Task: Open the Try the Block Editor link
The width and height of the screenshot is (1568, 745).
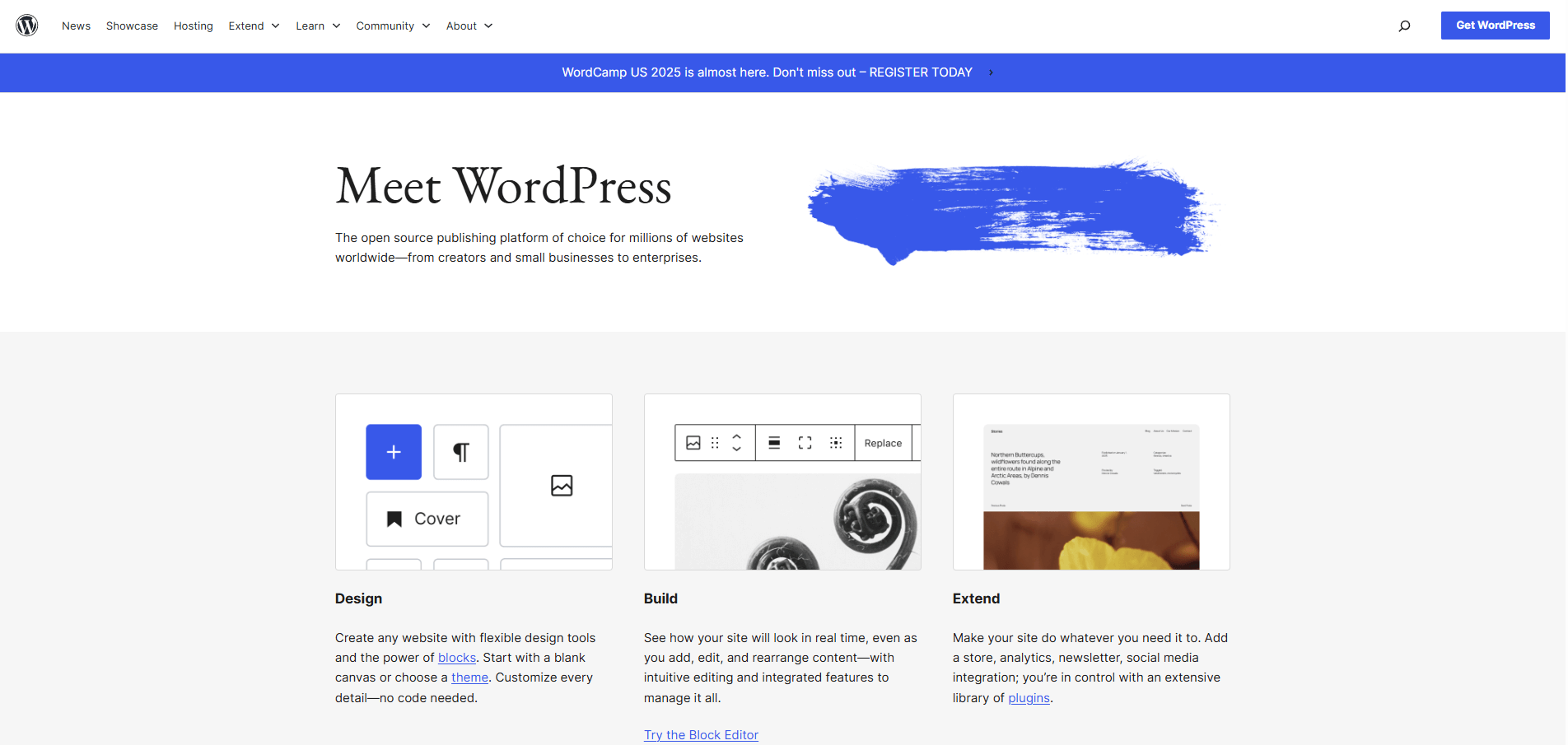Action: click(x=701, y=735)
